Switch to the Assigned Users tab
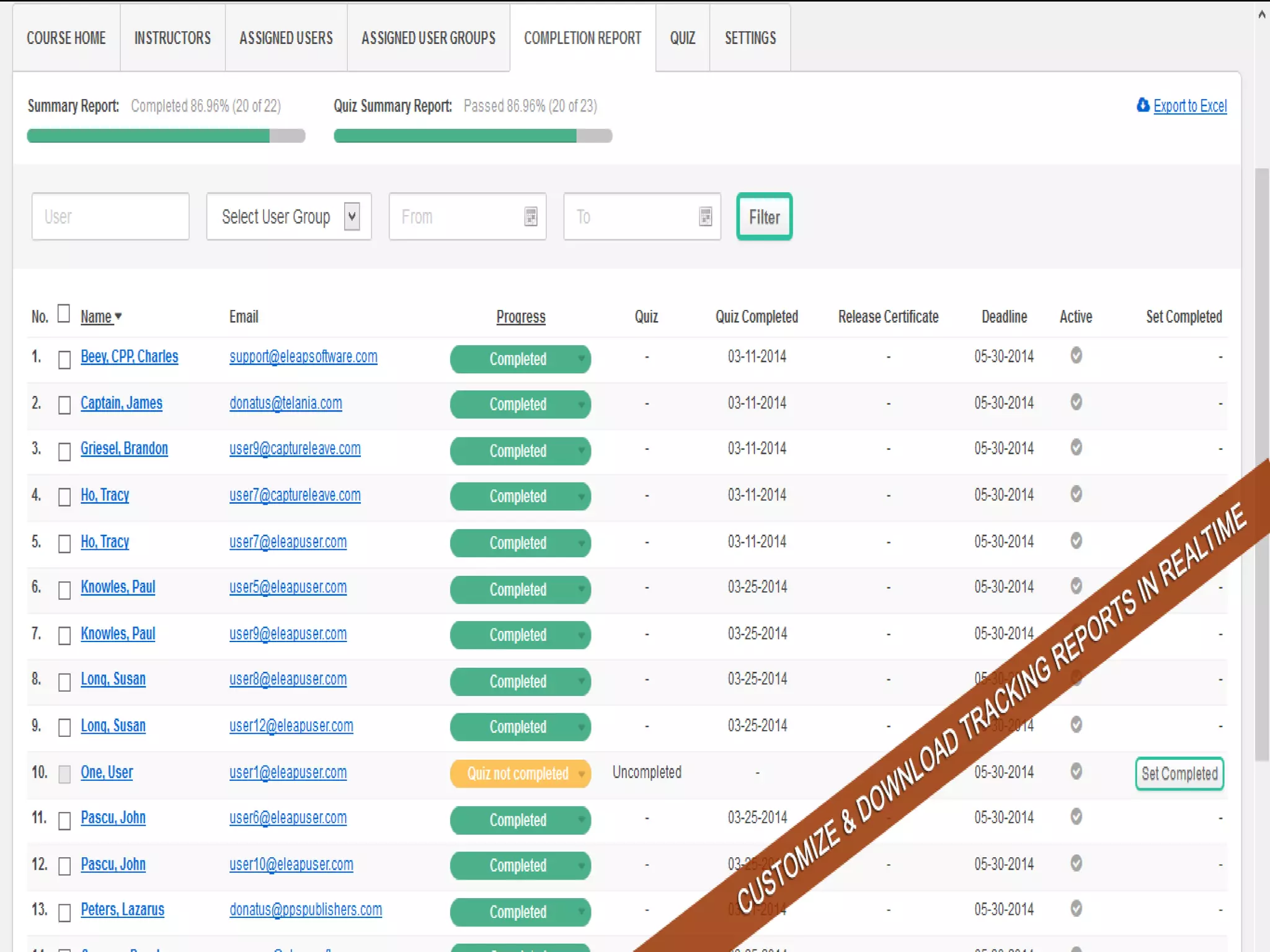 [x=286, y=38]
